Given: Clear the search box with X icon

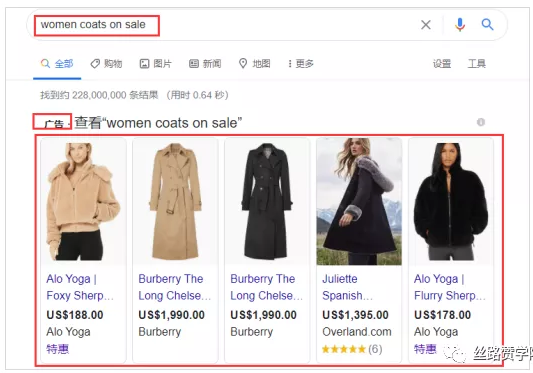Looking at the screenshot, I should [426, 24].
